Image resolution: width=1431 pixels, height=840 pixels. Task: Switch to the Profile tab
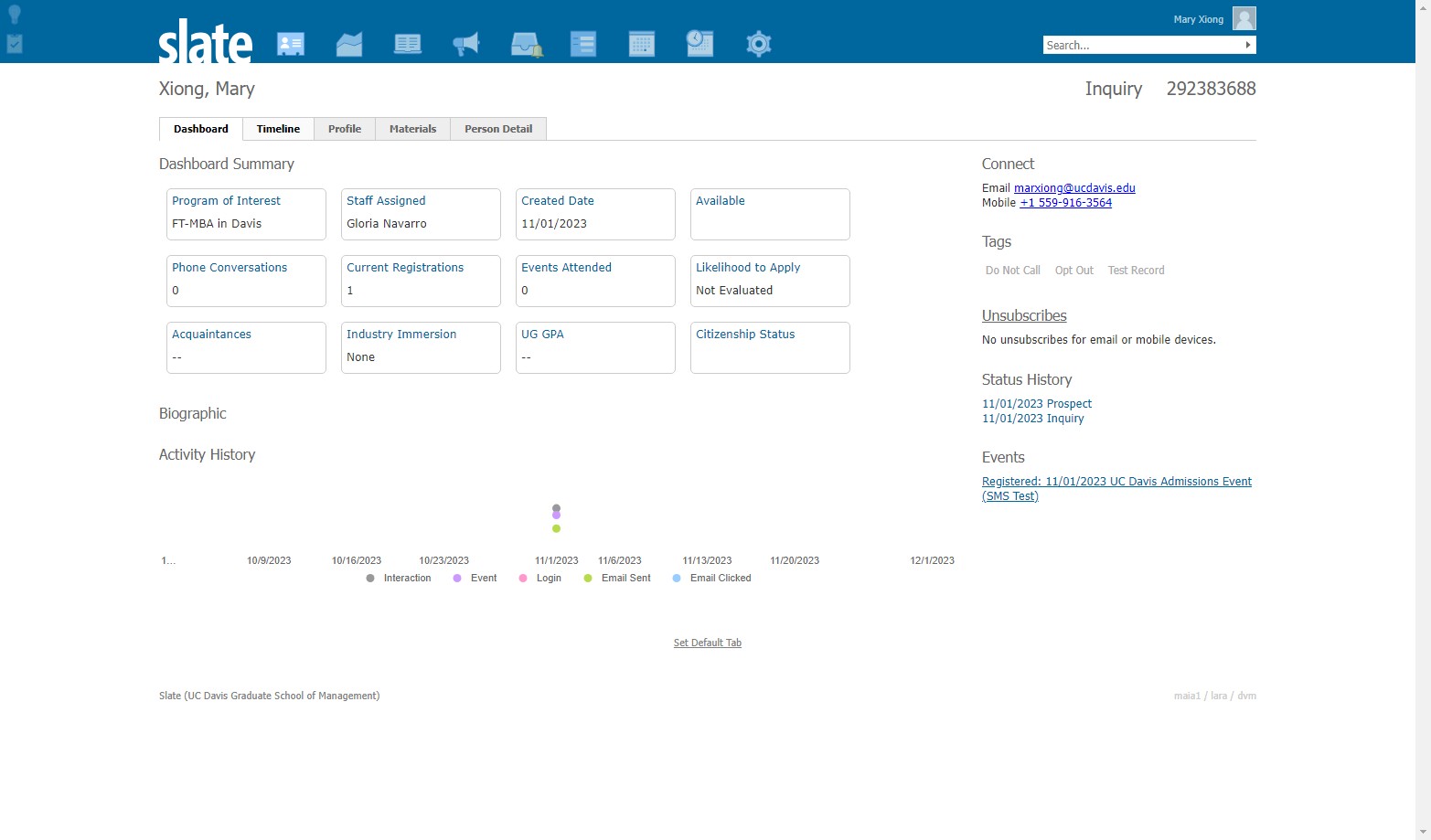point(345,129)
